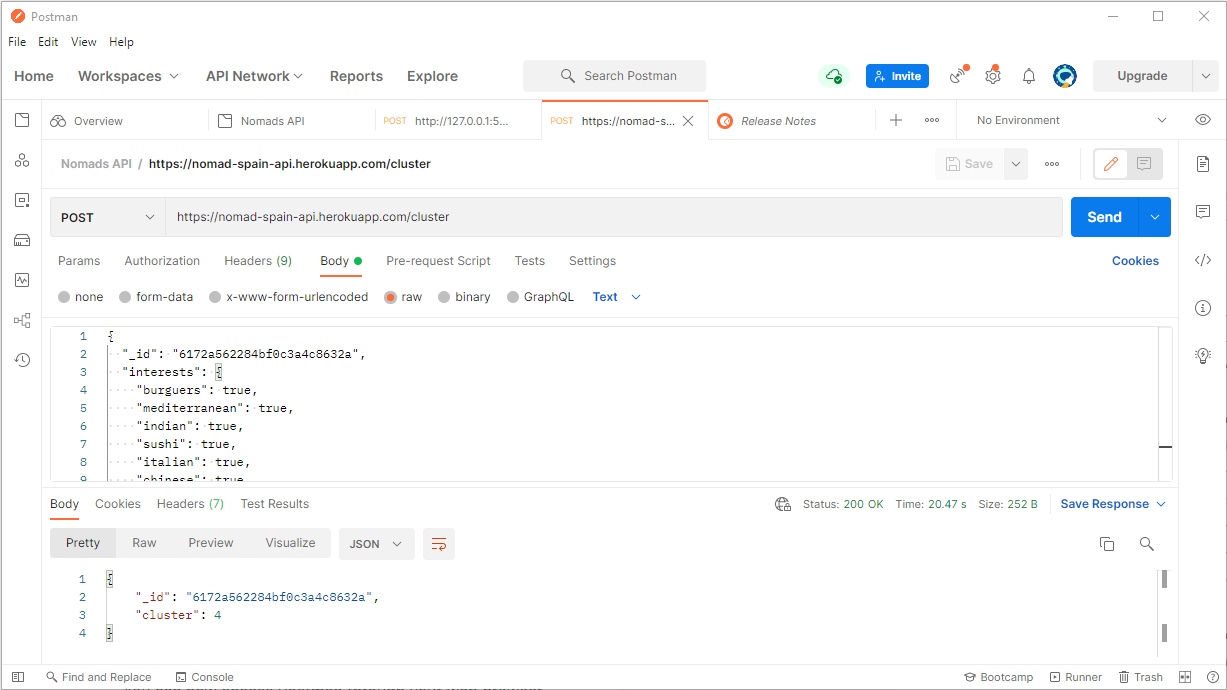Copy the response body
The image size is (1227, 690).
[x=1107, y=544]
